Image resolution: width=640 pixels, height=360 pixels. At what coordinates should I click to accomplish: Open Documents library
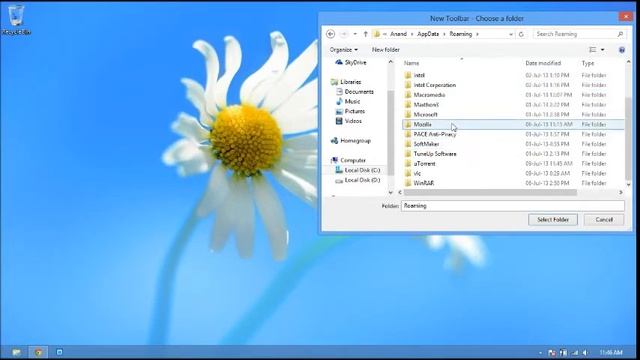click(354, 92)
